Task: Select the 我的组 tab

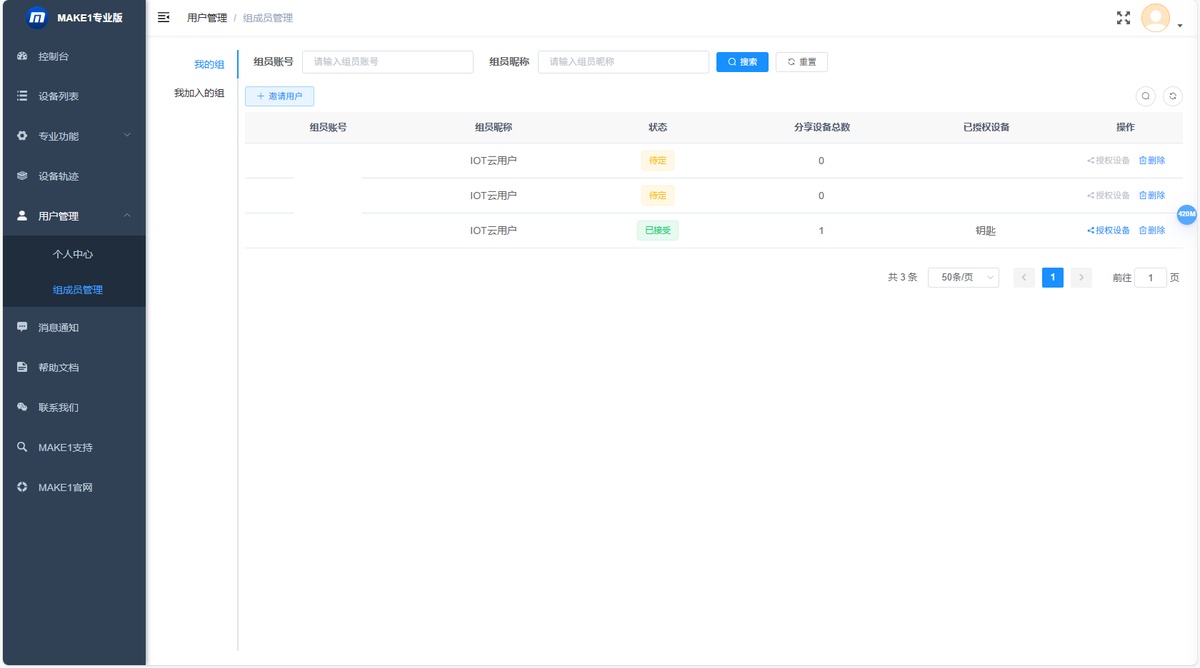Action: (x=209, y=65)
